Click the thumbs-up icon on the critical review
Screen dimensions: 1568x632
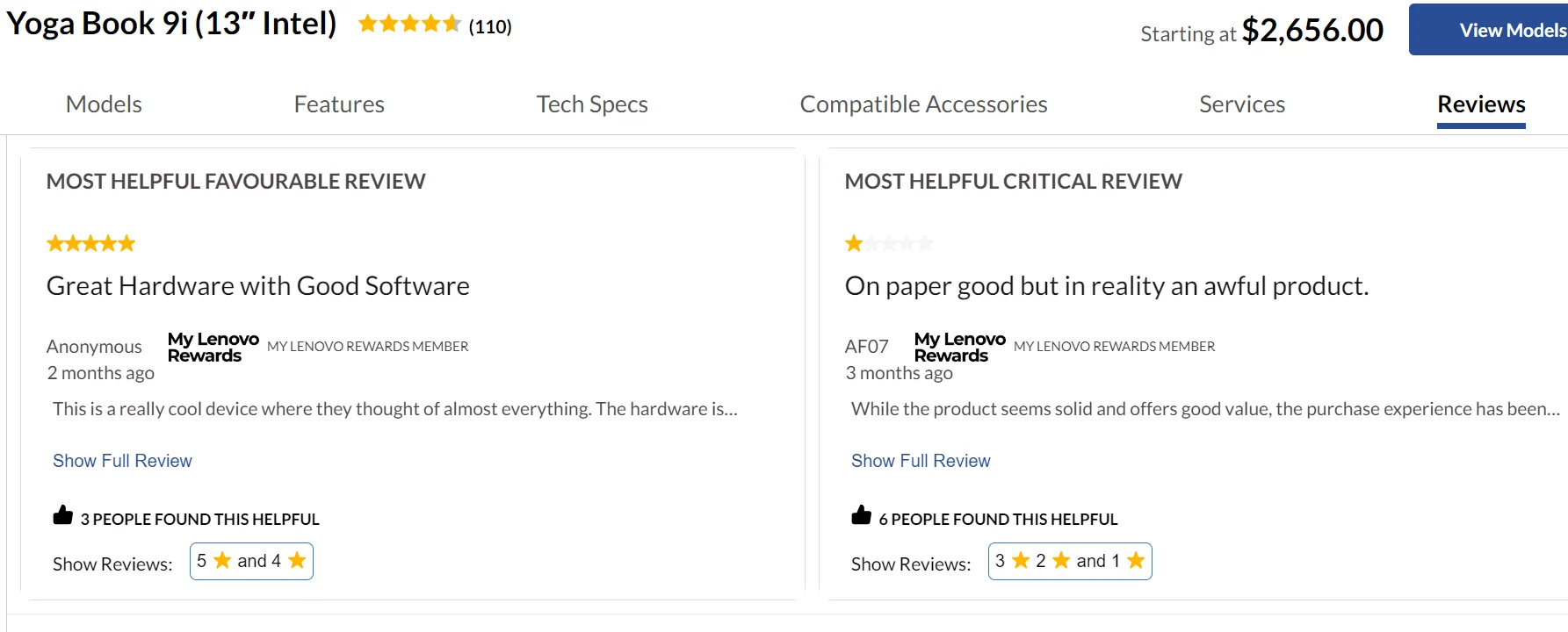click(860, 515)
